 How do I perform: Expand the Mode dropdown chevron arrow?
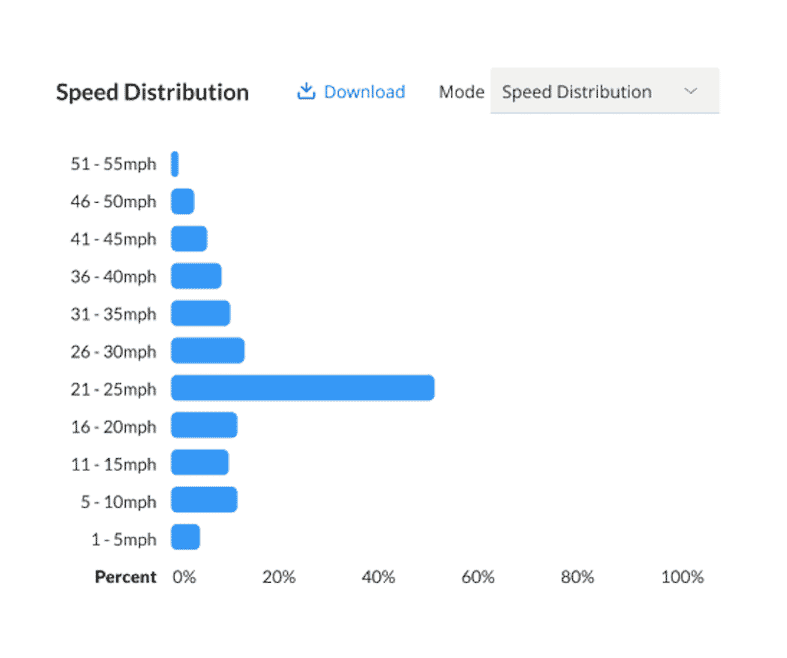click(691, 91)
